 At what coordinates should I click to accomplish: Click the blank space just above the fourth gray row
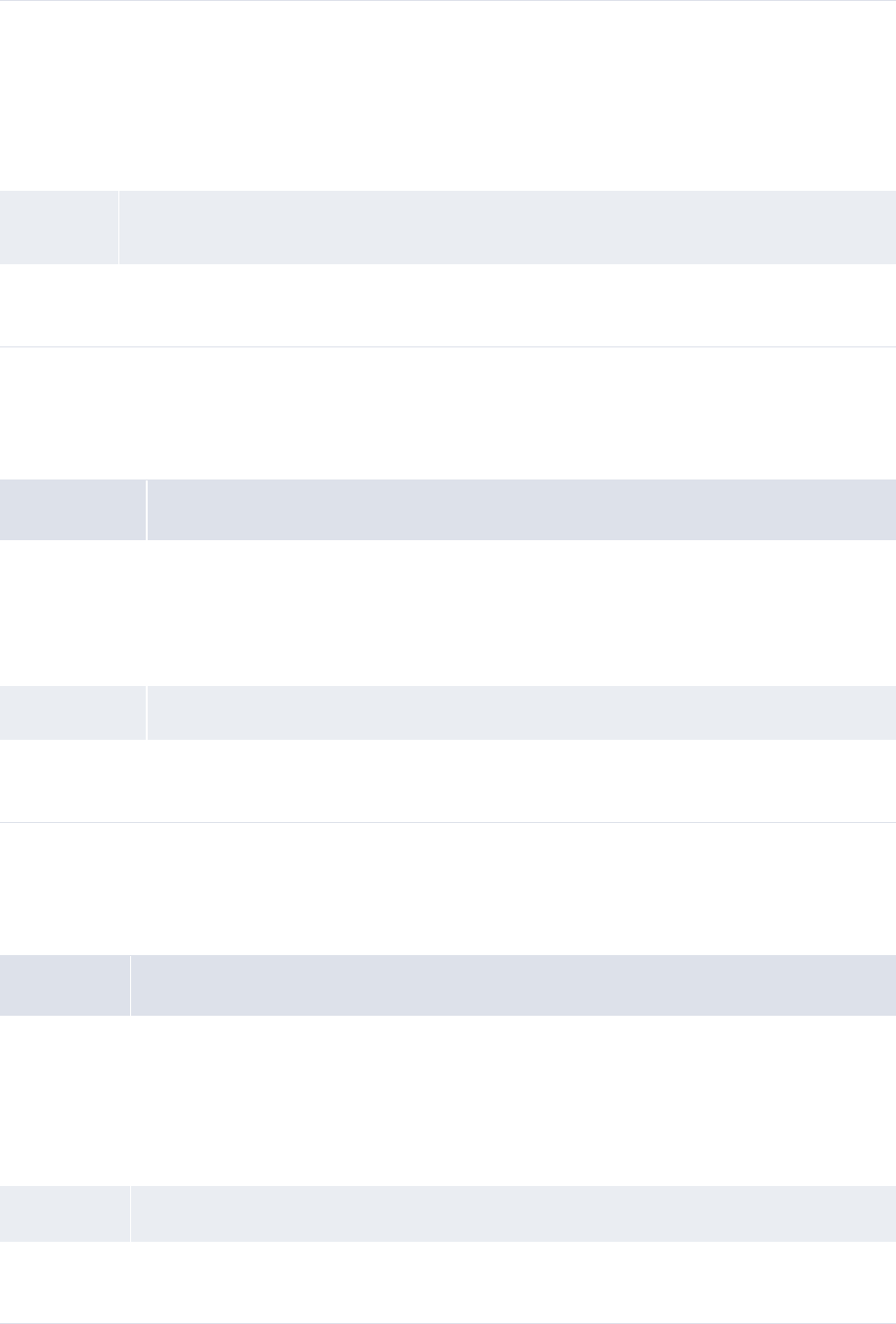448,889
